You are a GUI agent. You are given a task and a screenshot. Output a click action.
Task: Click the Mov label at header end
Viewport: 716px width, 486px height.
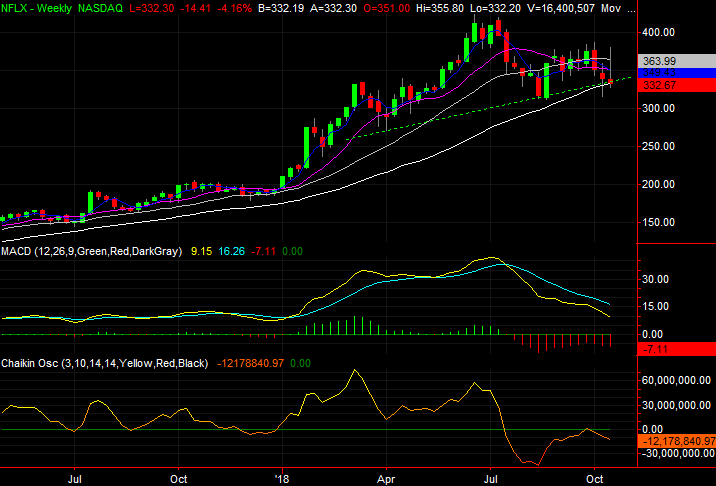[611, 8]
